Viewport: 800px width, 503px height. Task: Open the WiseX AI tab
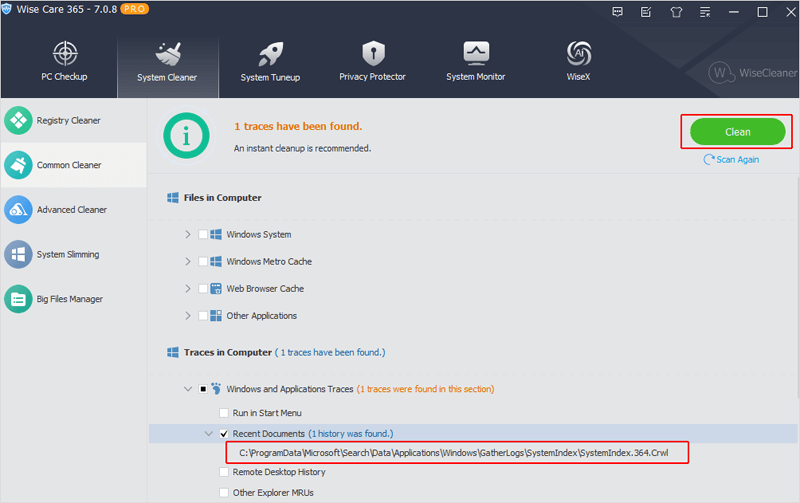click(579, 62)
